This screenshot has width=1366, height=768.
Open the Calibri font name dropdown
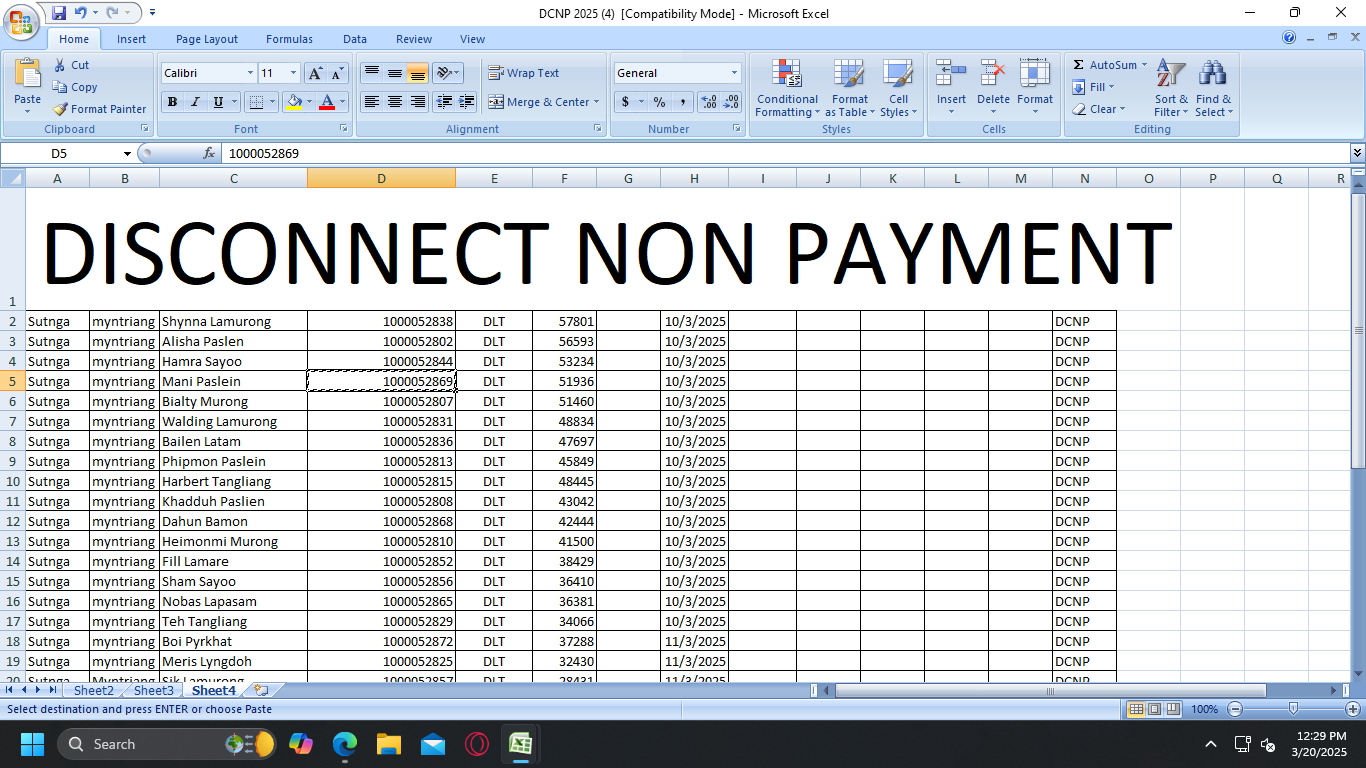(250, 73)
